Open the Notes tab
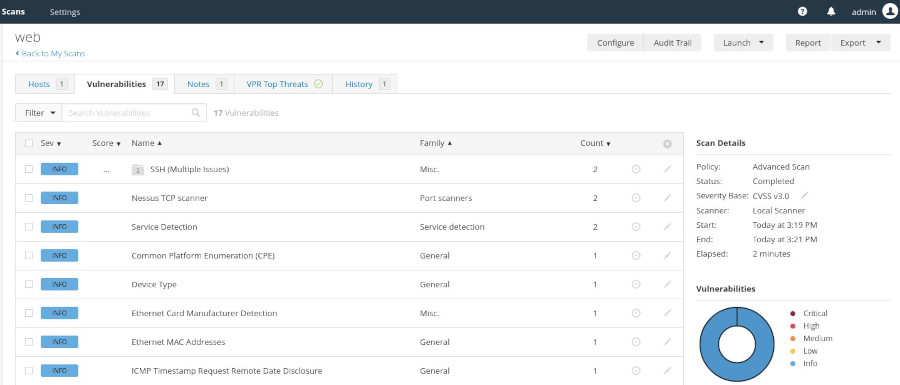Screen dimensions: 900x385 click(x=204, y=84)
